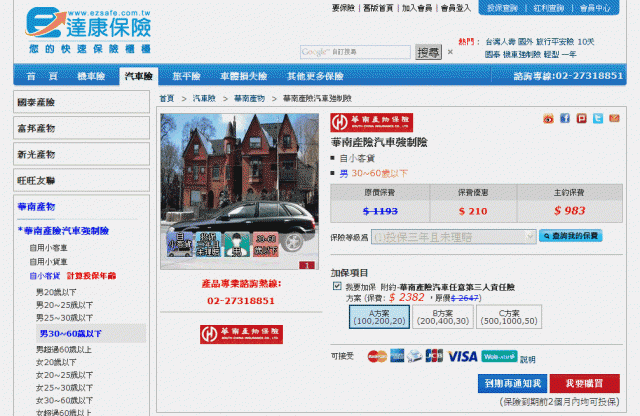Expand 新光產物 in the sidebar
Viewport: 640px width, 416px height.
click(x=81, y=154)
